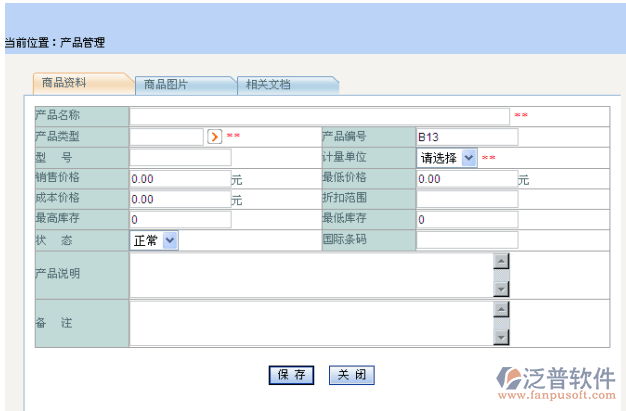
Task: Click the 产品编号 field containing B13
Action: point(466,137)
